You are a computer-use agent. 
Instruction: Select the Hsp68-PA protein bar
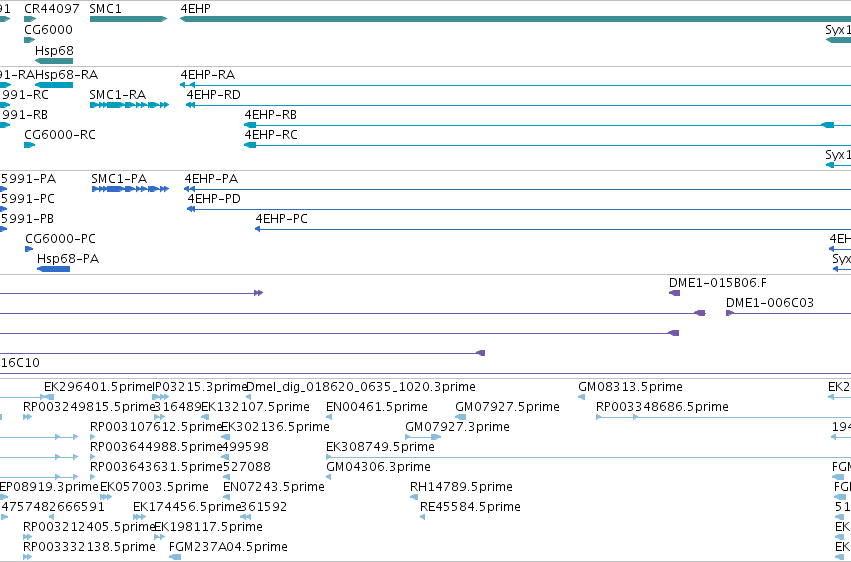pyautogui.click(x=53, y=269)
